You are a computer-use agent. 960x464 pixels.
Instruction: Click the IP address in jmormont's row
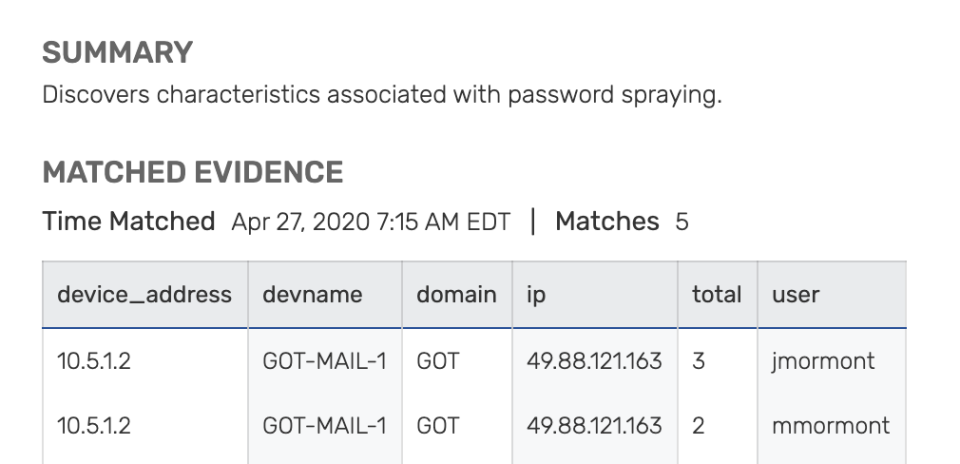point(594,361)
